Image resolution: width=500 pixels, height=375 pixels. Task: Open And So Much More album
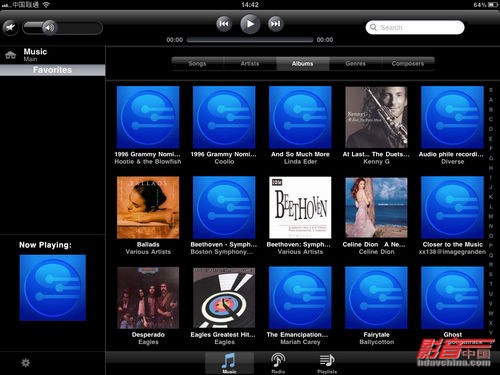click(300, 117)
